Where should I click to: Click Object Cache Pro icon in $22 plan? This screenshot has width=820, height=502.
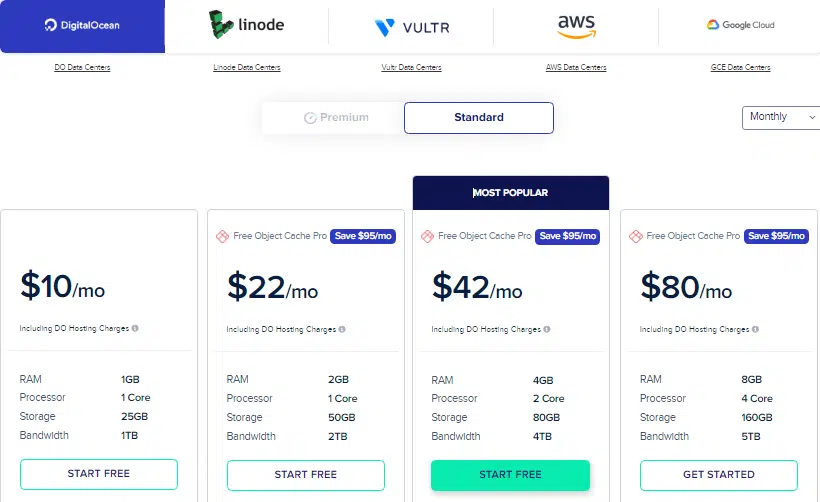point(222,236)
